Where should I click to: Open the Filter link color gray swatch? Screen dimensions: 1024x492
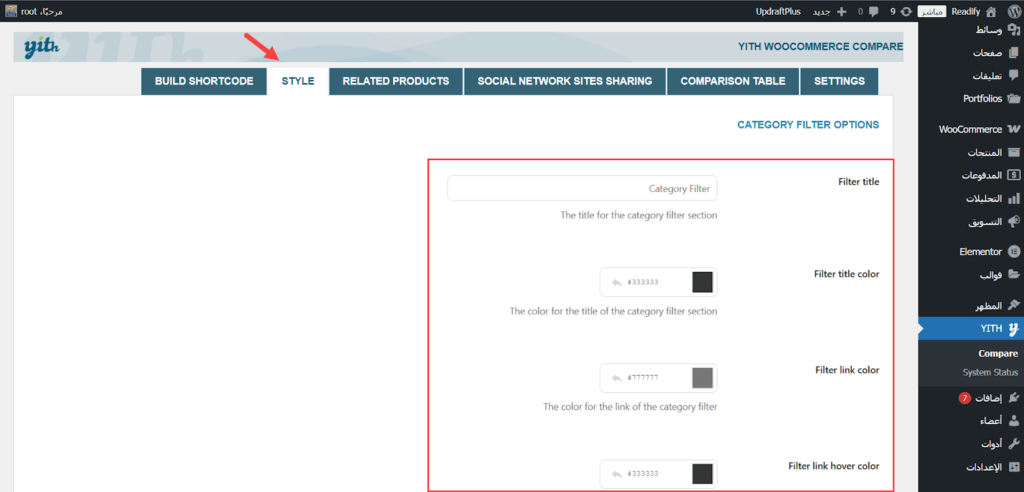point(702,378)
